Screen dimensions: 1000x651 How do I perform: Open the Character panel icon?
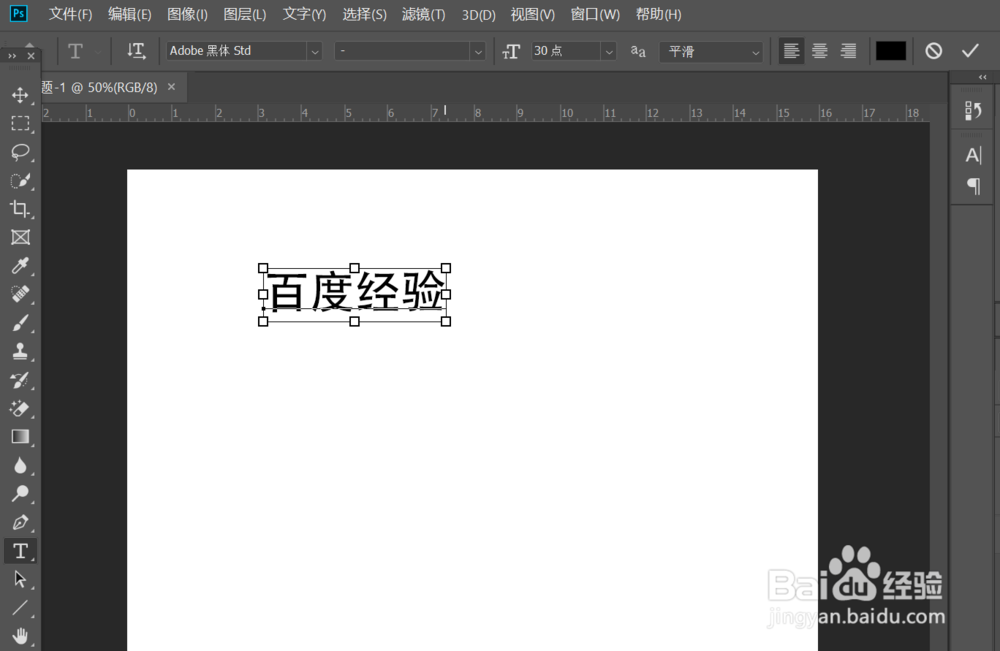click(973, 155)
